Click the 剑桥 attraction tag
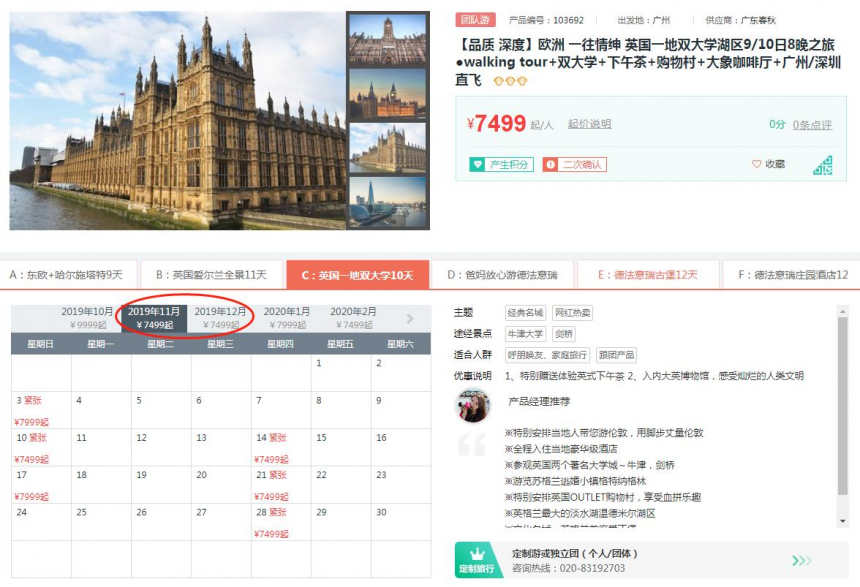Image resolution: width=860 pixels, height=587 pixels. [564, 334]
